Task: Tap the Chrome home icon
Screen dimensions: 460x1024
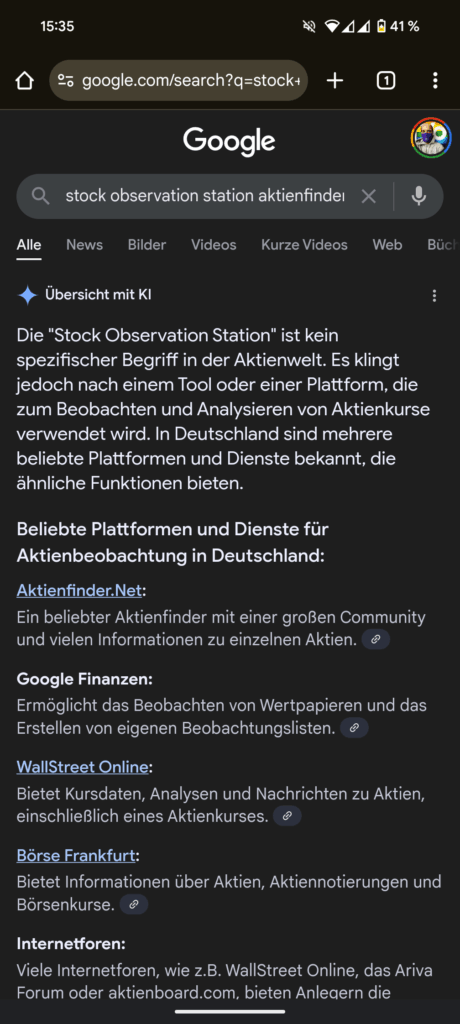Action: (x=24, y=81)
